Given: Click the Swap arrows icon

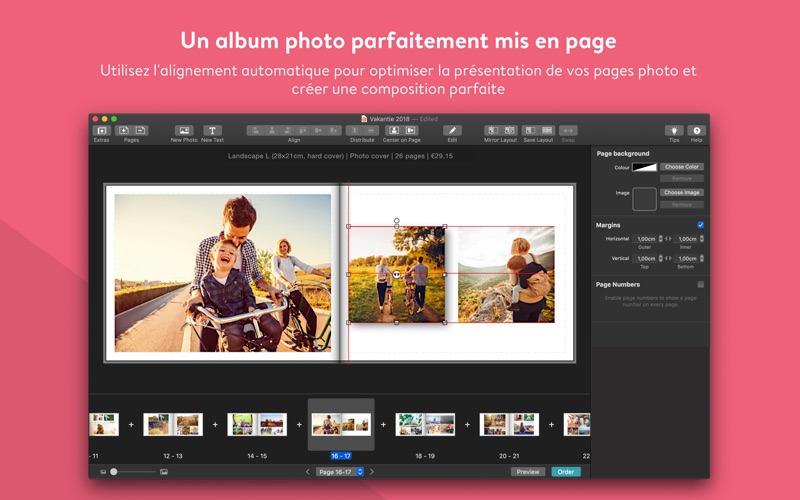Looking at the screenshot, I should click(568, 131).
